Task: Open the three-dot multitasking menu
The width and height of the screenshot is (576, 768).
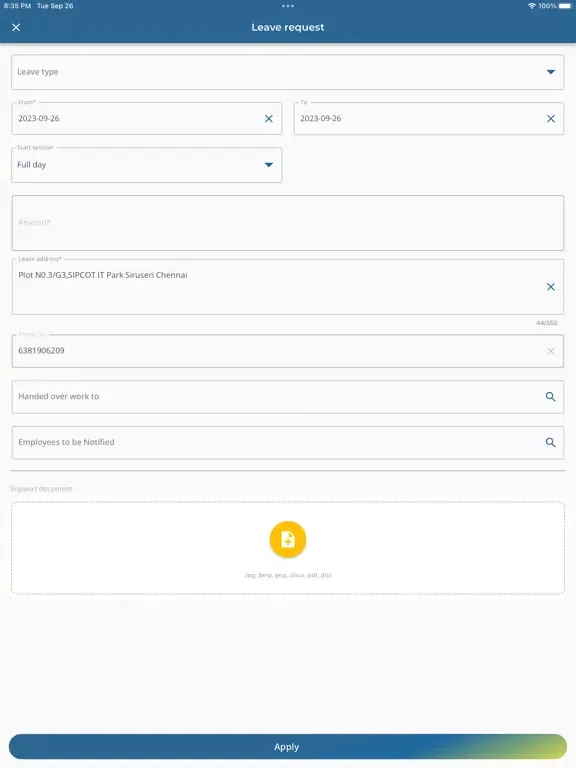Action: point(288,6)
